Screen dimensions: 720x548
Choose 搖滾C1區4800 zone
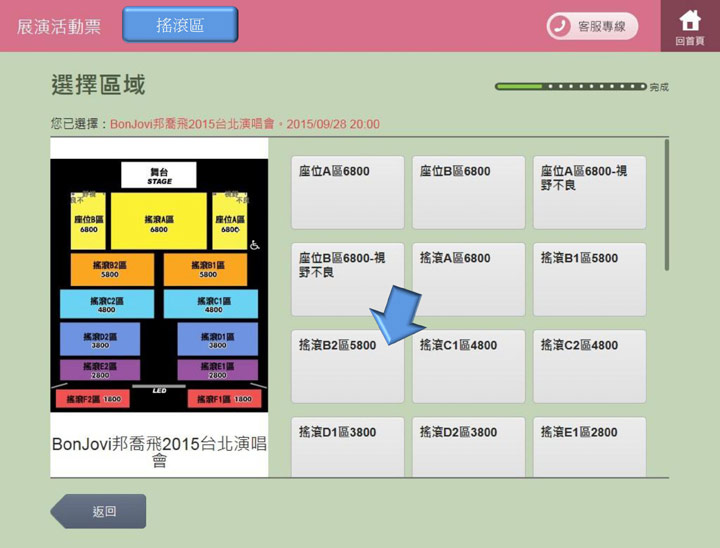tap(468, 366)
